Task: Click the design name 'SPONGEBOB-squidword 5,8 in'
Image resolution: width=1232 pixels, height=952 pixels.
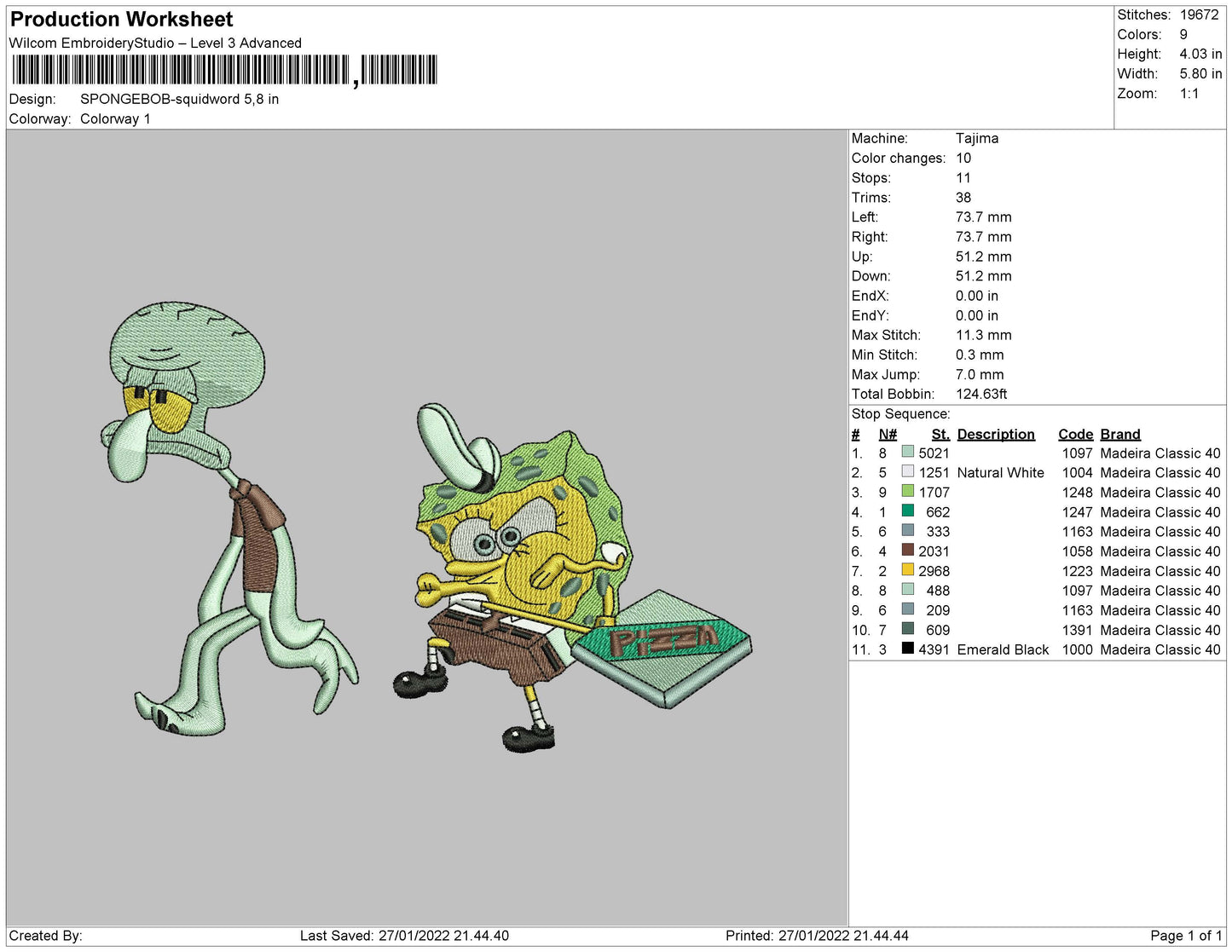Action: pyautogui.click(x=180, y=99)
